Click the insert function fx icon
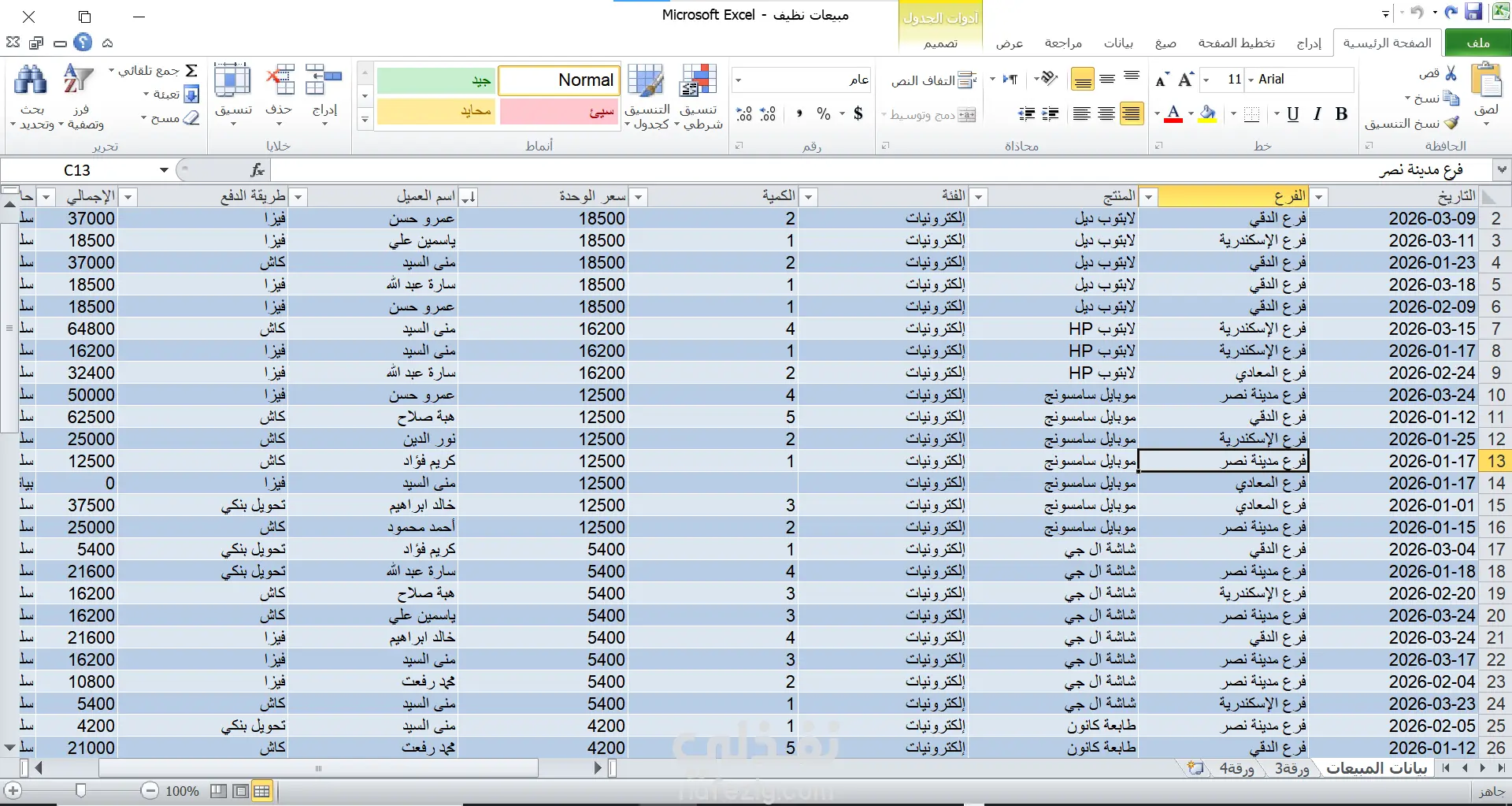Viewport: 1512px width, 806px height. [258, 170]
